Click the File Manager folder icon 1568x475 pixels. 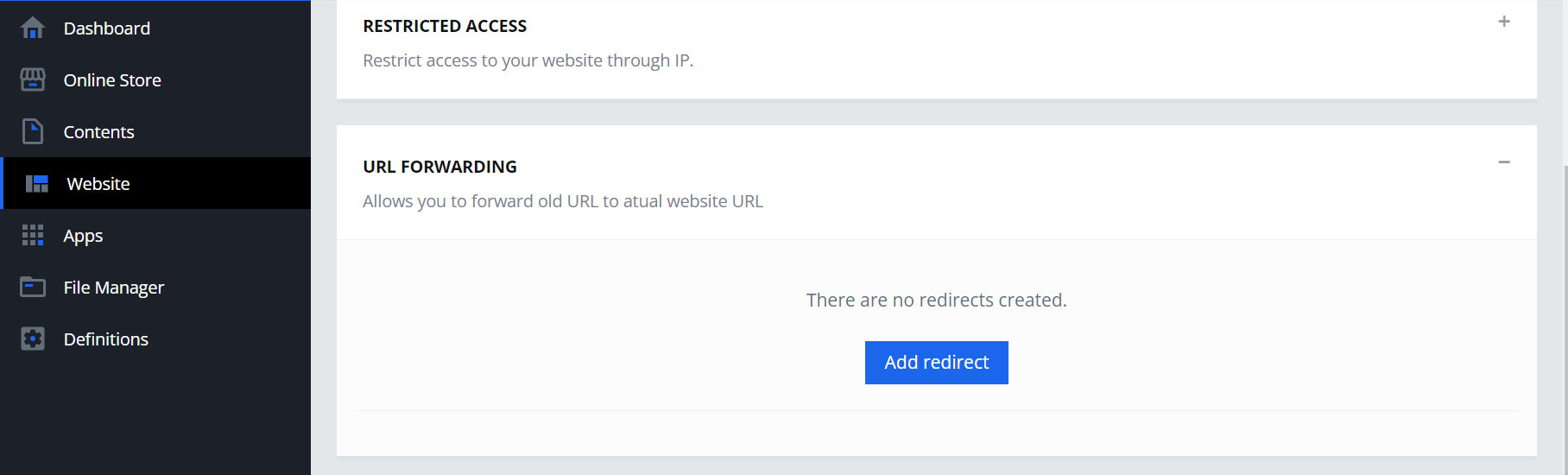[33, 287]
